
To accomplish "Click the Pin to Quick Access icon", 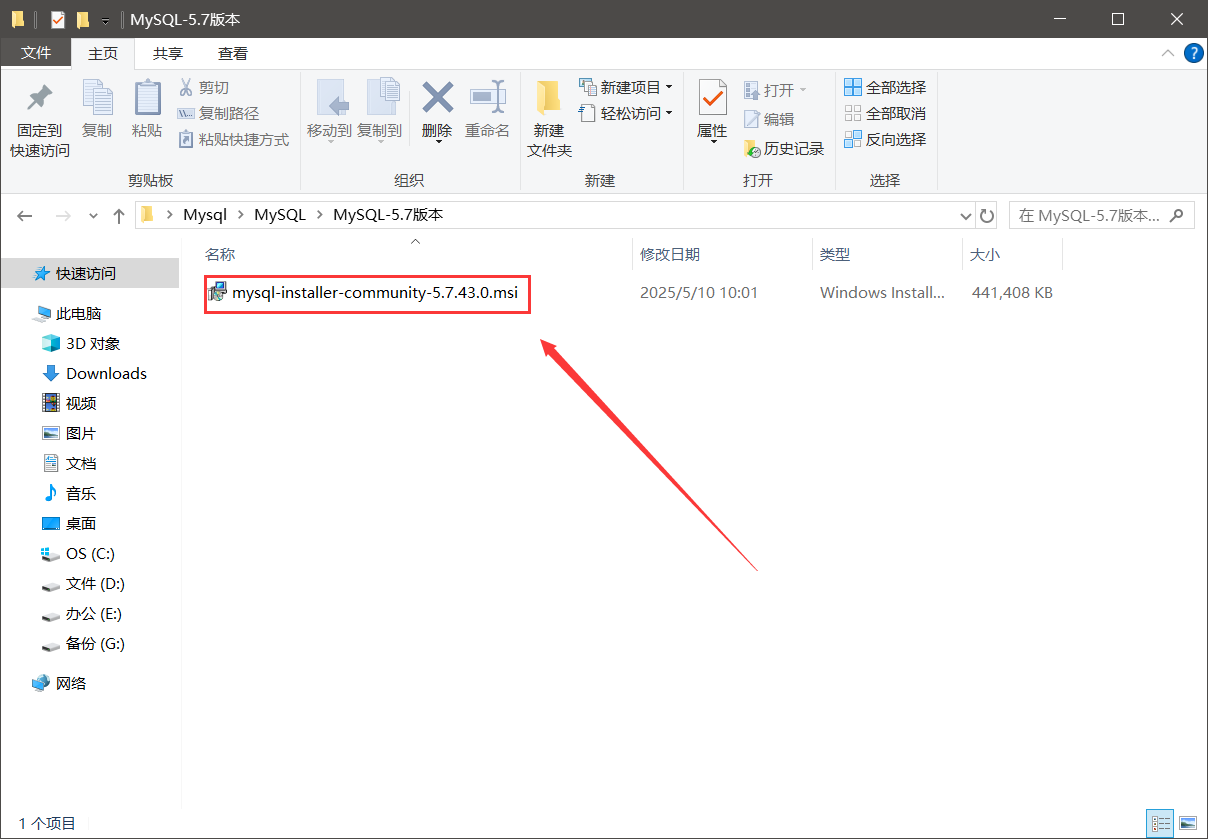I will click(x=40, y=98).
